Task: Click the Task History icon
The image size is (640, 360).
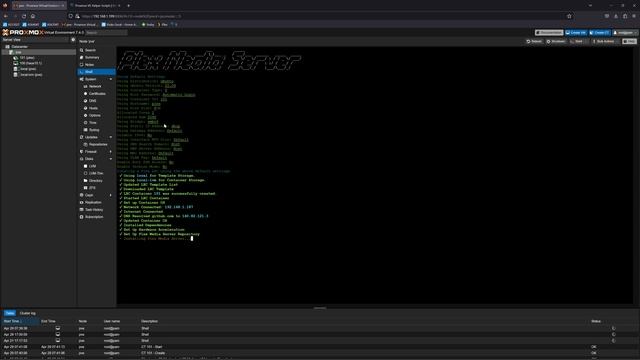Action: (82, 210)
